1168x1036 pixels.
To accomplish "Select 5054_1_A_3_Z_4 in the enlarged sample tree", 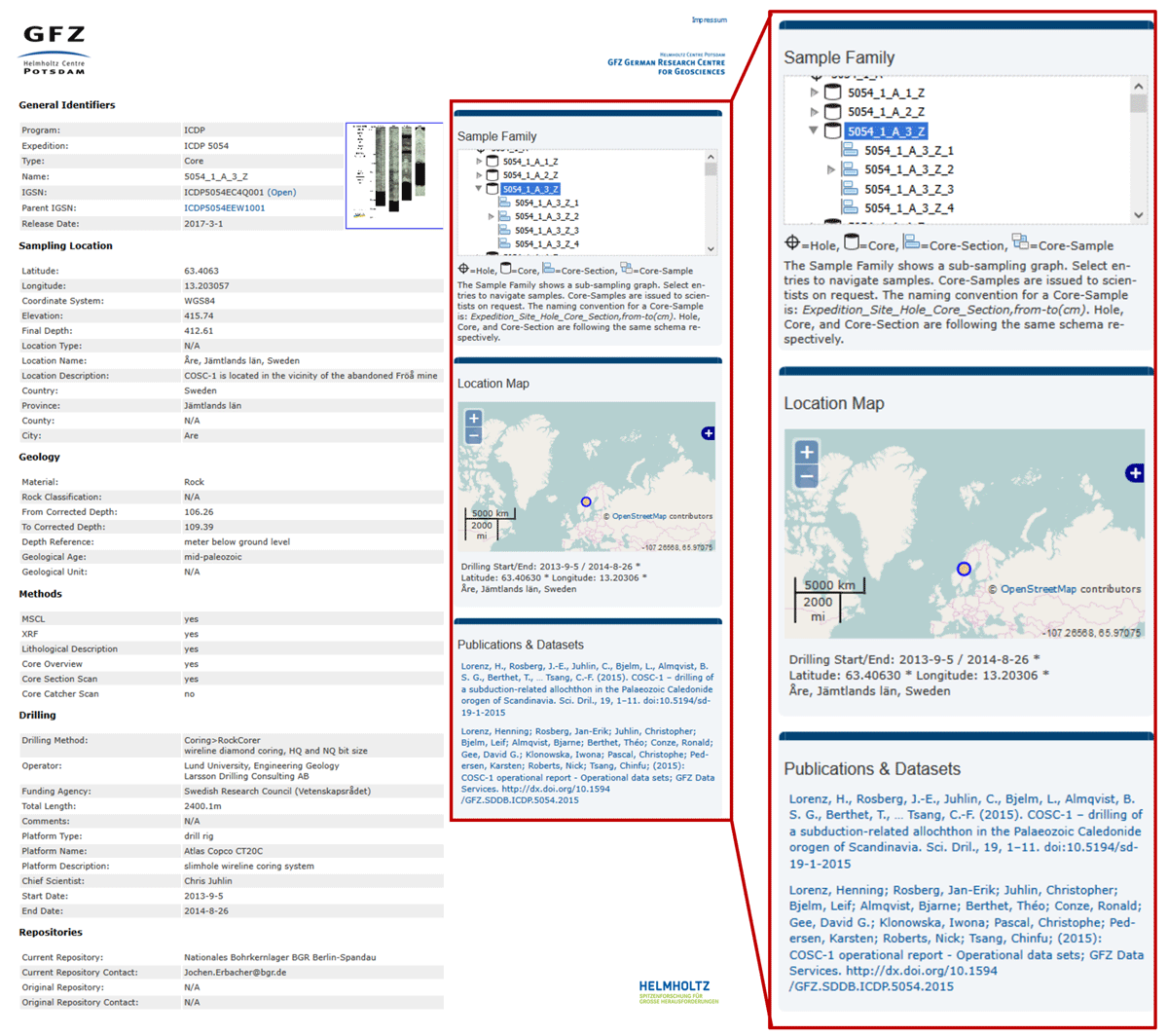I will (908, 207).
